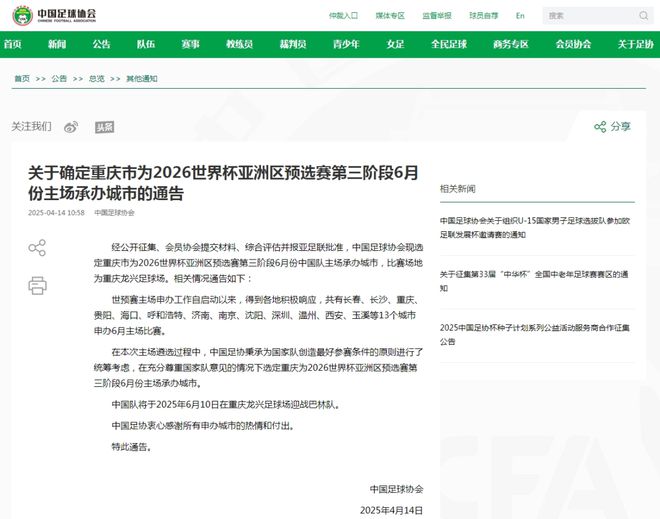The width and height of the screenshot is (660, 519).
Task: Click the source label 中国足球协会 under headline
Action: click(114, 213)
